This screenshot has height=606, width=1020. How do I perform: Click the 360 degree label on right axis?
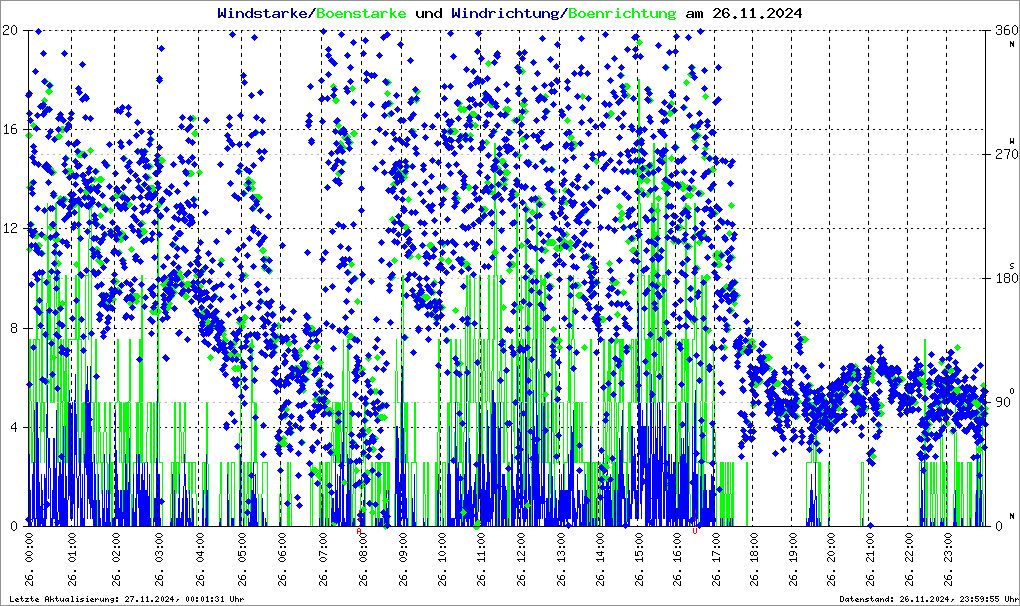pyautogui.click(x=1003, y=30)
